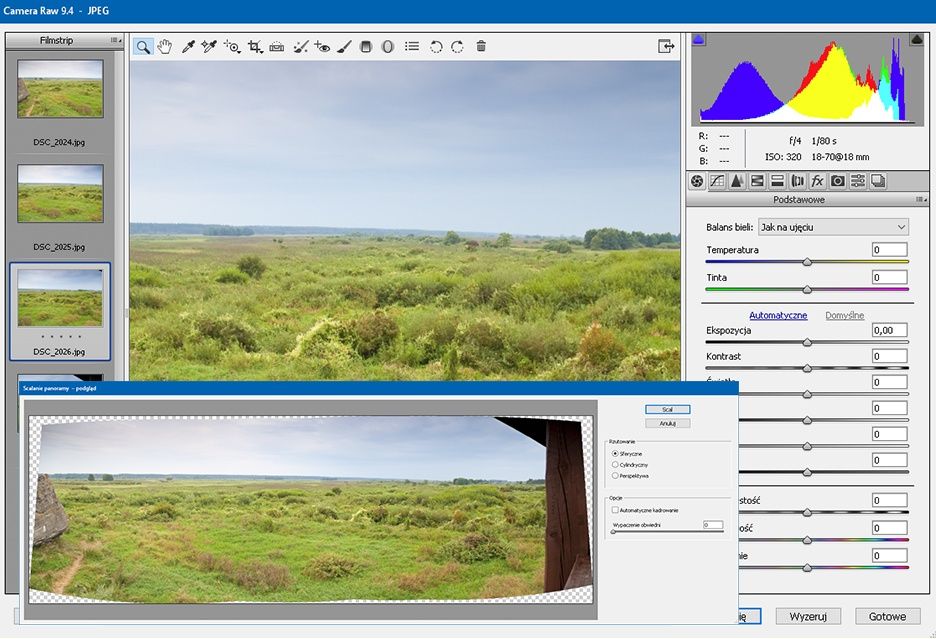Viewport: 936px width, 639px height.
Task: Toggle shadow clipping warning in histogram
Action: click(698, 39)
